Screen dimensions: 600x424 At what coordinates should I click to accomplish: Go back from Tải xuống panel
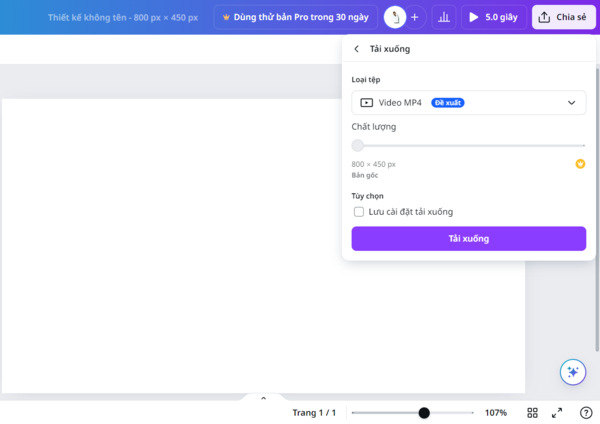click(357, 49)
